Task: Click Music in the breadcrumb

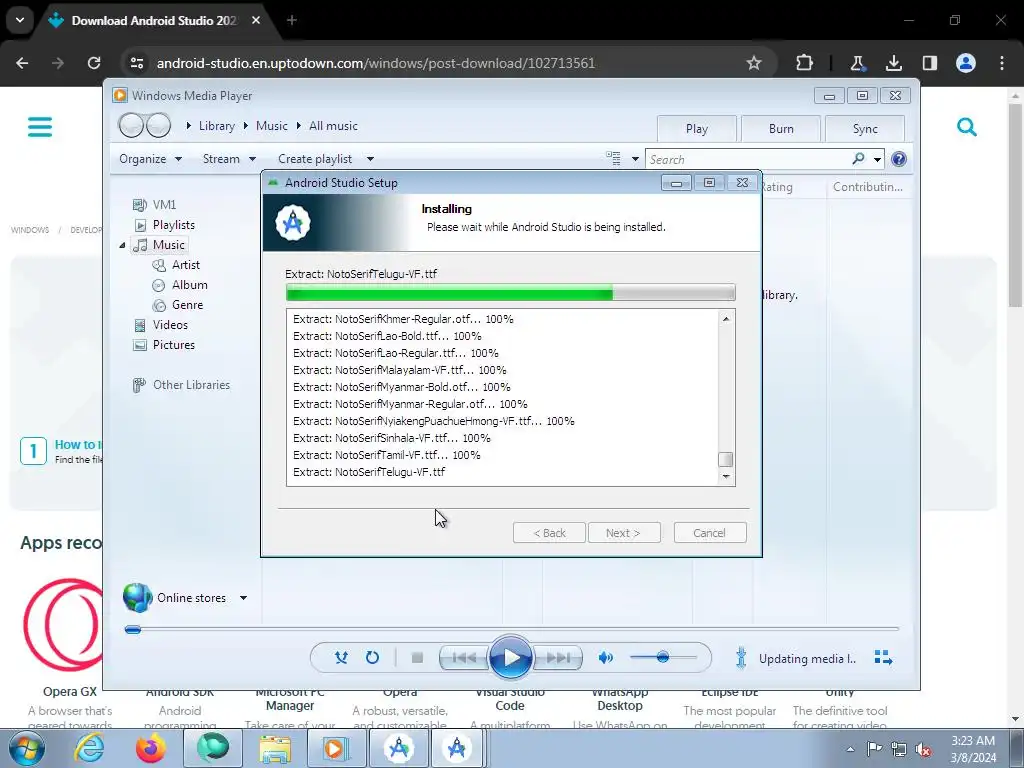Action: click(272, 126)
